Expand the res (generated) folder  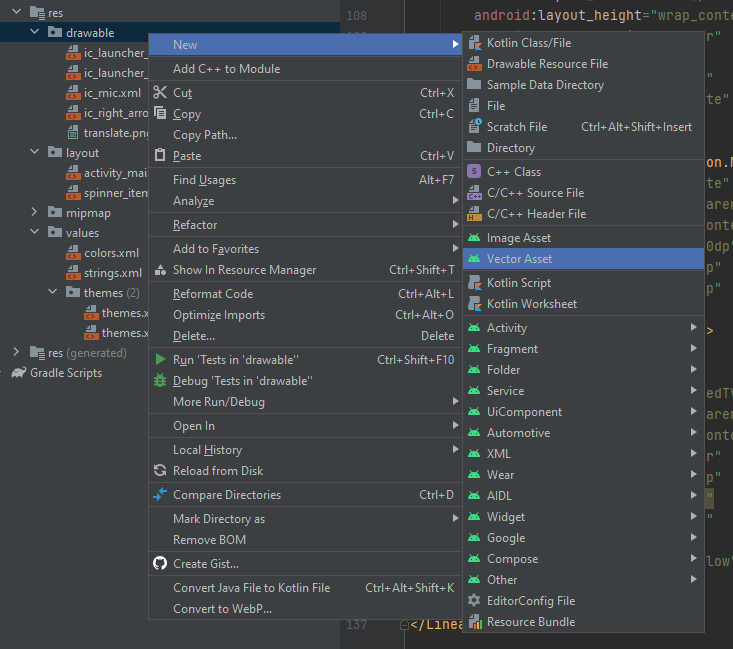pos(16,352)
